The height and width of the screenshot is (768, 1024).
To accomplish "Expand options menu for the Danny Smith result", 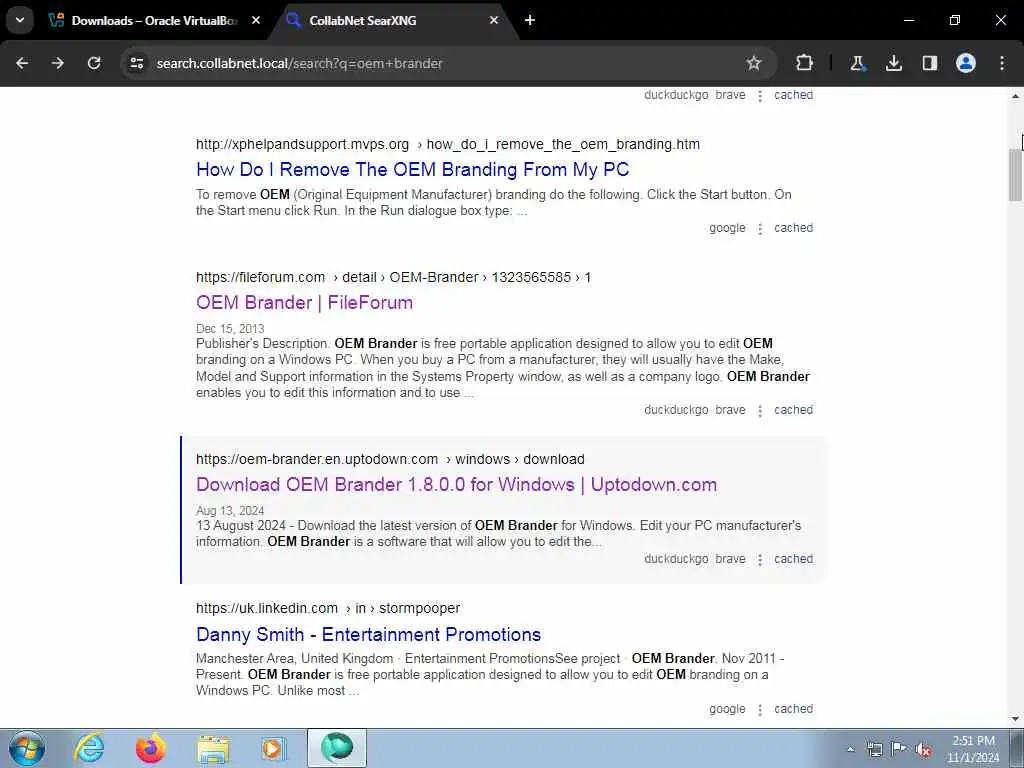I will (x=760, y=710).
